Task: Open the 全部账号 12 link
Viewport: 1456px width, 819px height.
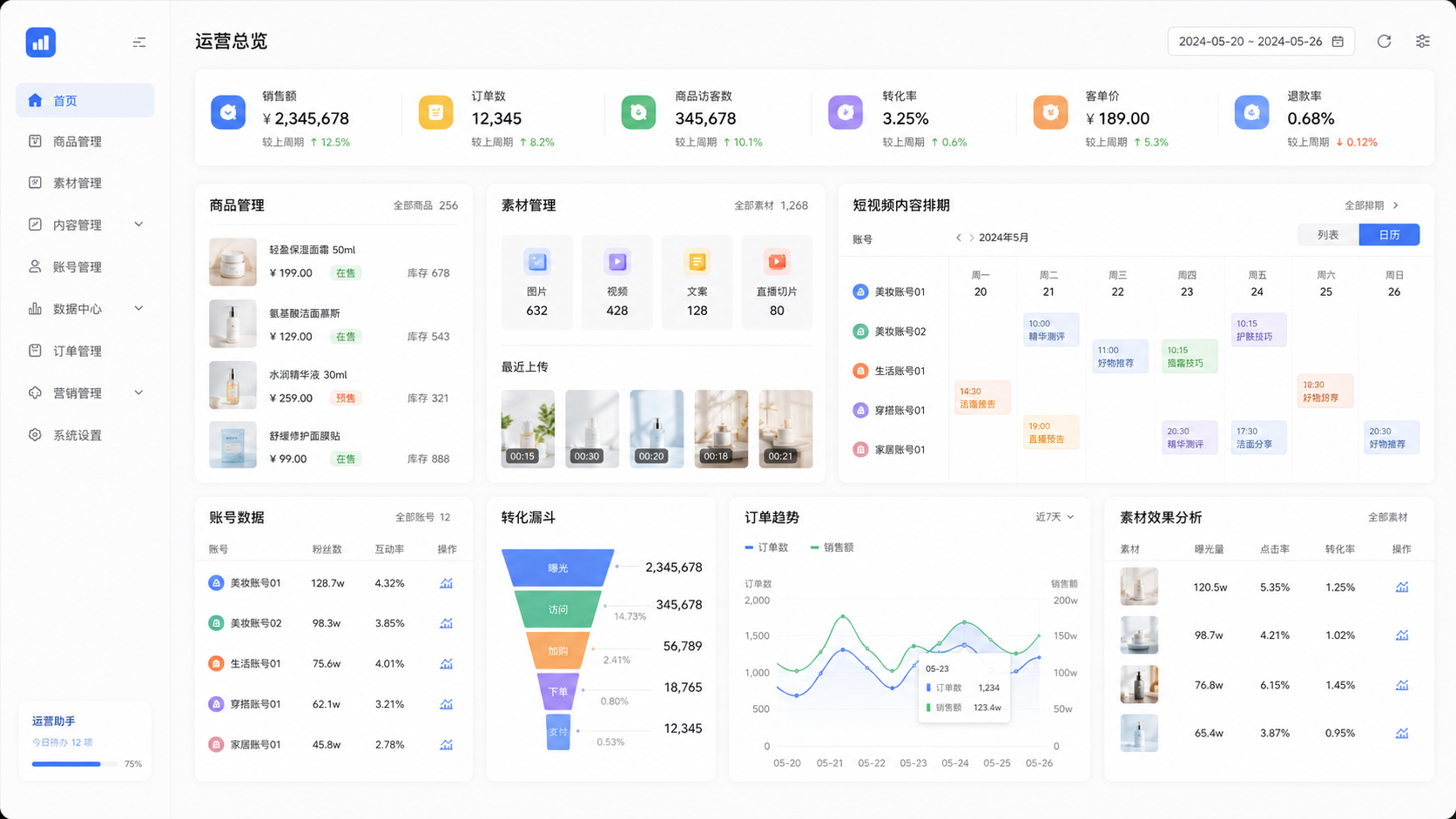Action: (x=422, y=517)
